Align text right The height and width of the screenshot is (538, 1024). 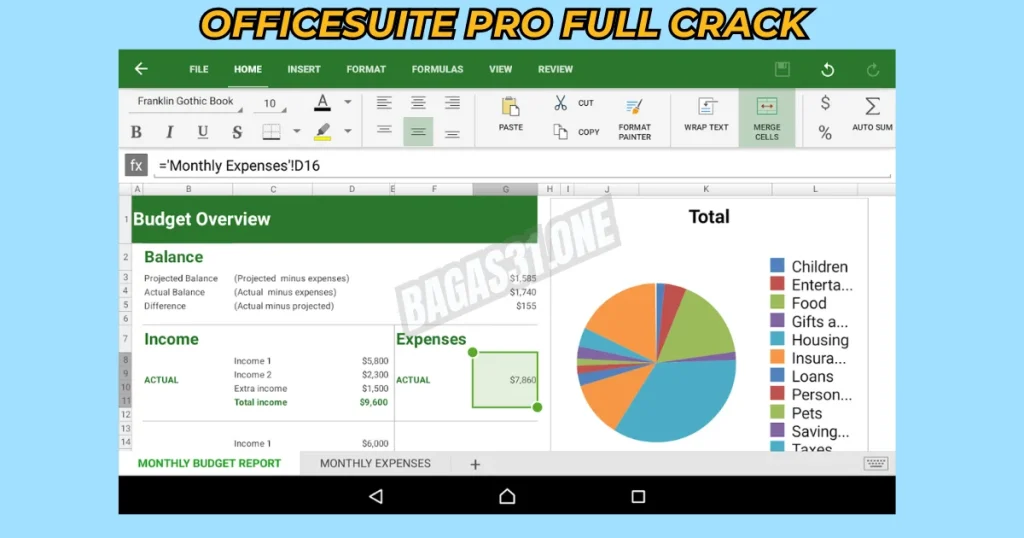pos(452,103)
